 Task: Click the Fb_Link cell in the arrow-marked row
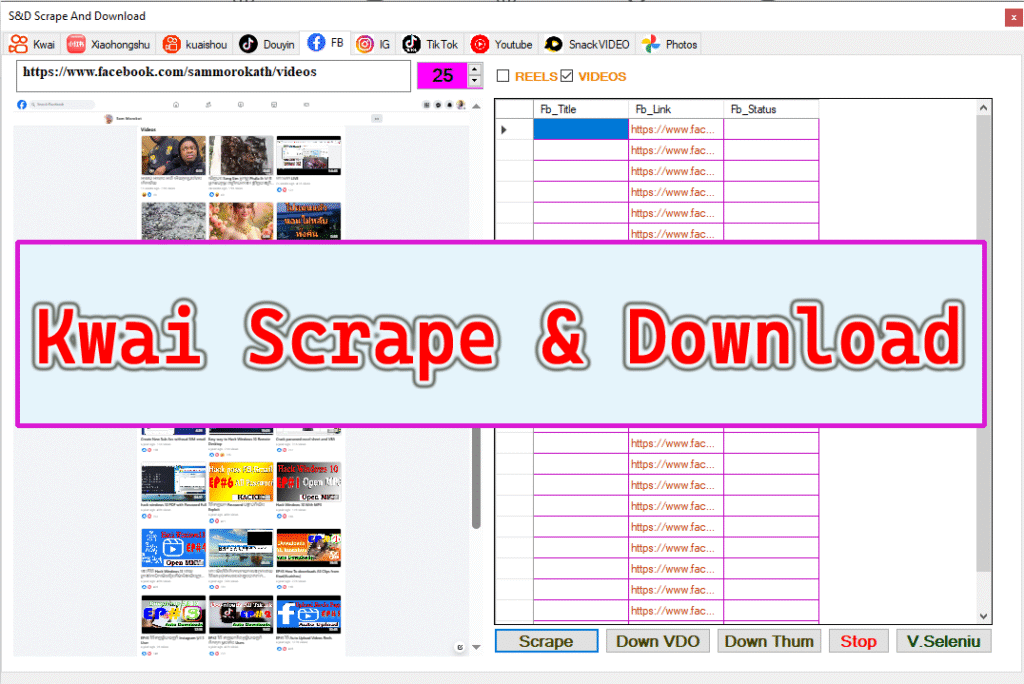click(x=676, y=129)
